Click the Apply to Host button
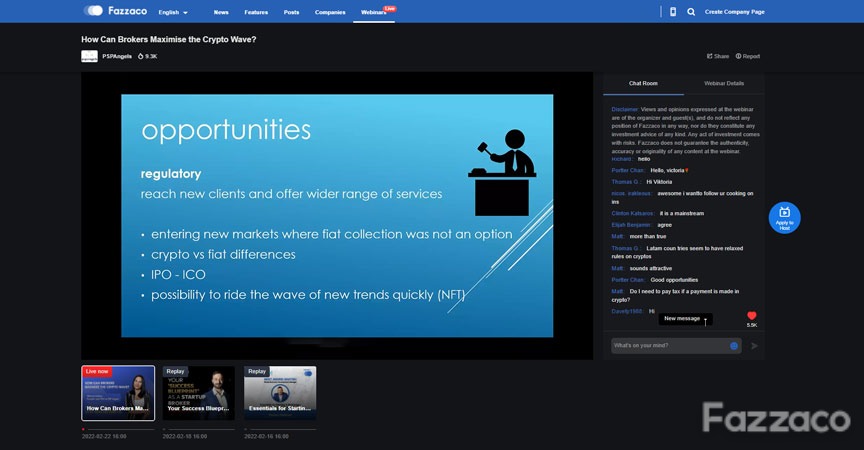 point(785,218)
